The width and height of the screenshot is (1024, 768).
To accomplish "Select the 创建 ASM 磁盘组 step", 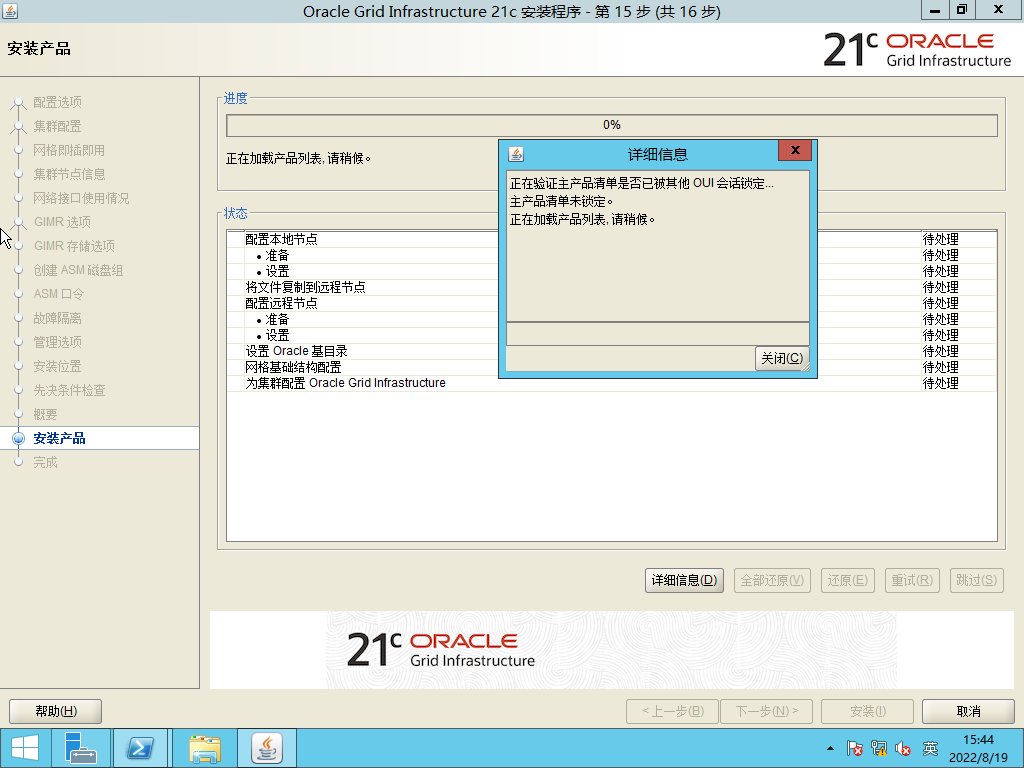I will [78, 270].
